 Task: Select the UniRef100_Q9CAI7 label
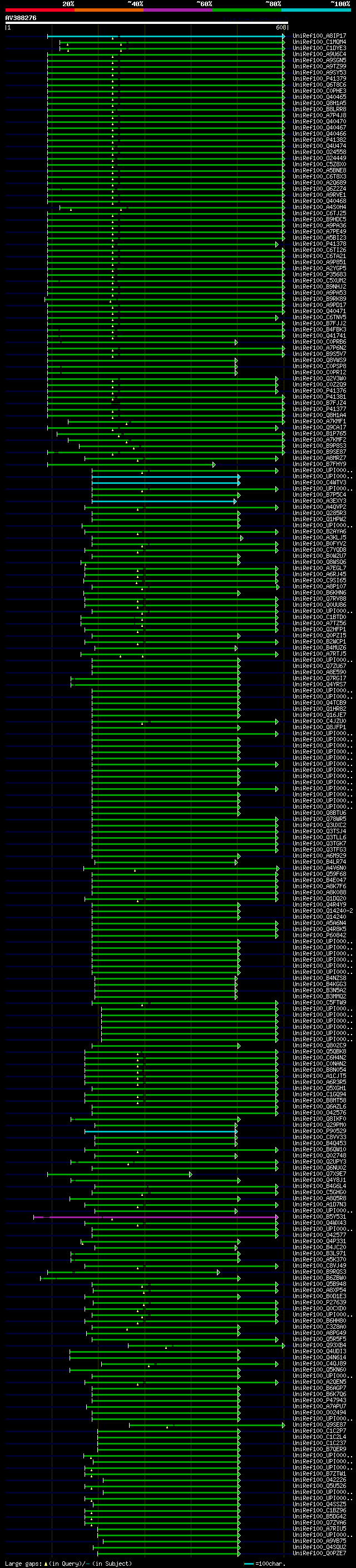coord(319,428)
